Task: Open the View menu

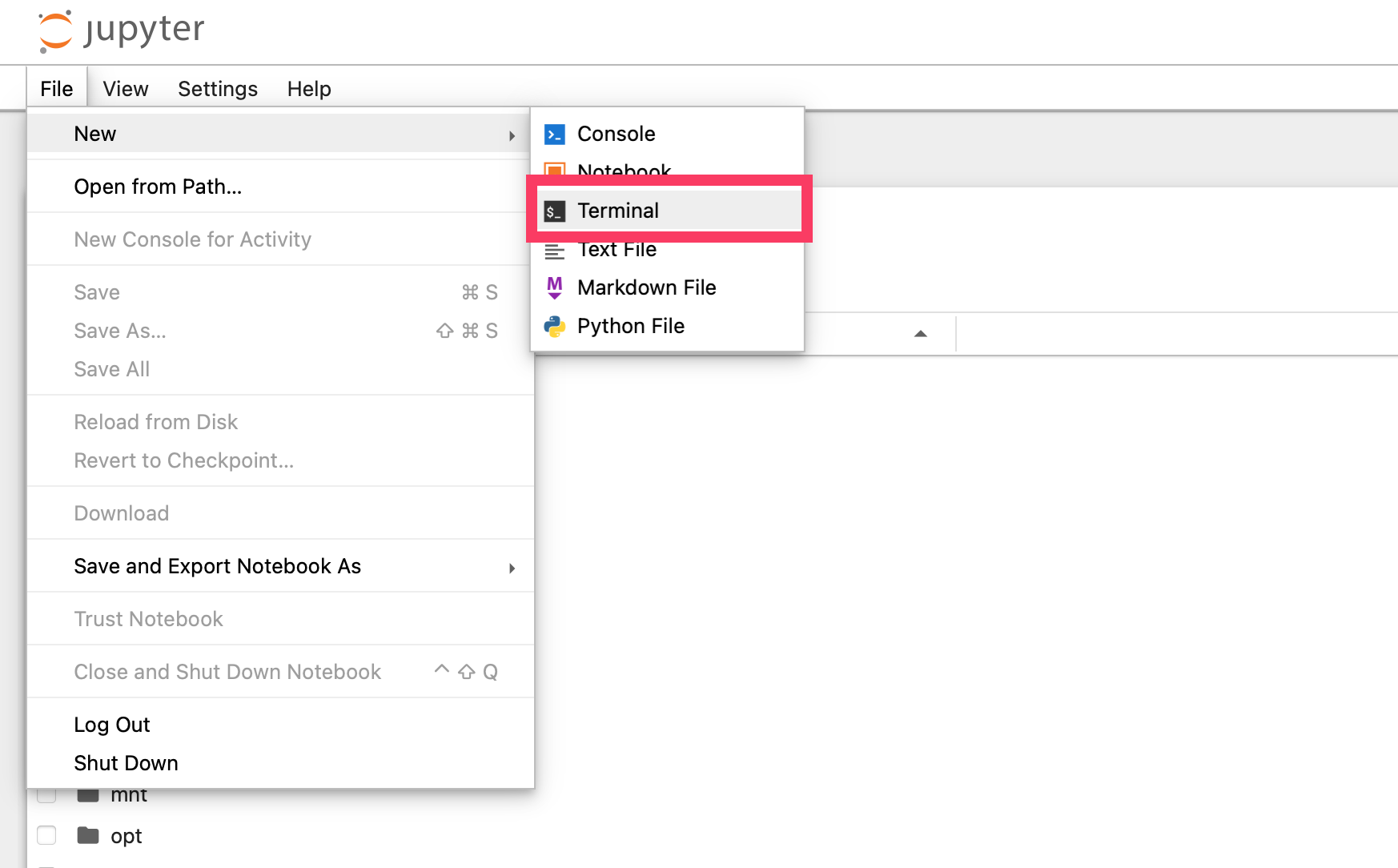Action: (x=126, y=89)
